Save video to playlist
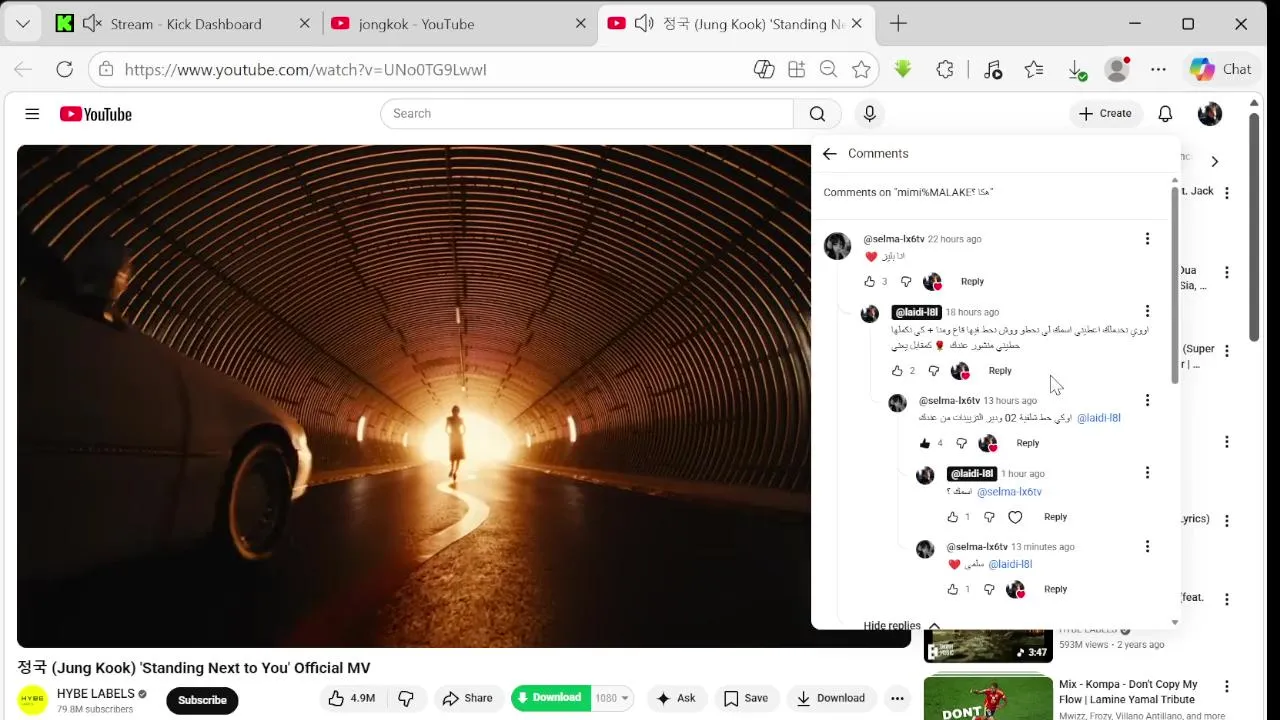Screen dimensions: 1280x720 (x=746, y=698)
